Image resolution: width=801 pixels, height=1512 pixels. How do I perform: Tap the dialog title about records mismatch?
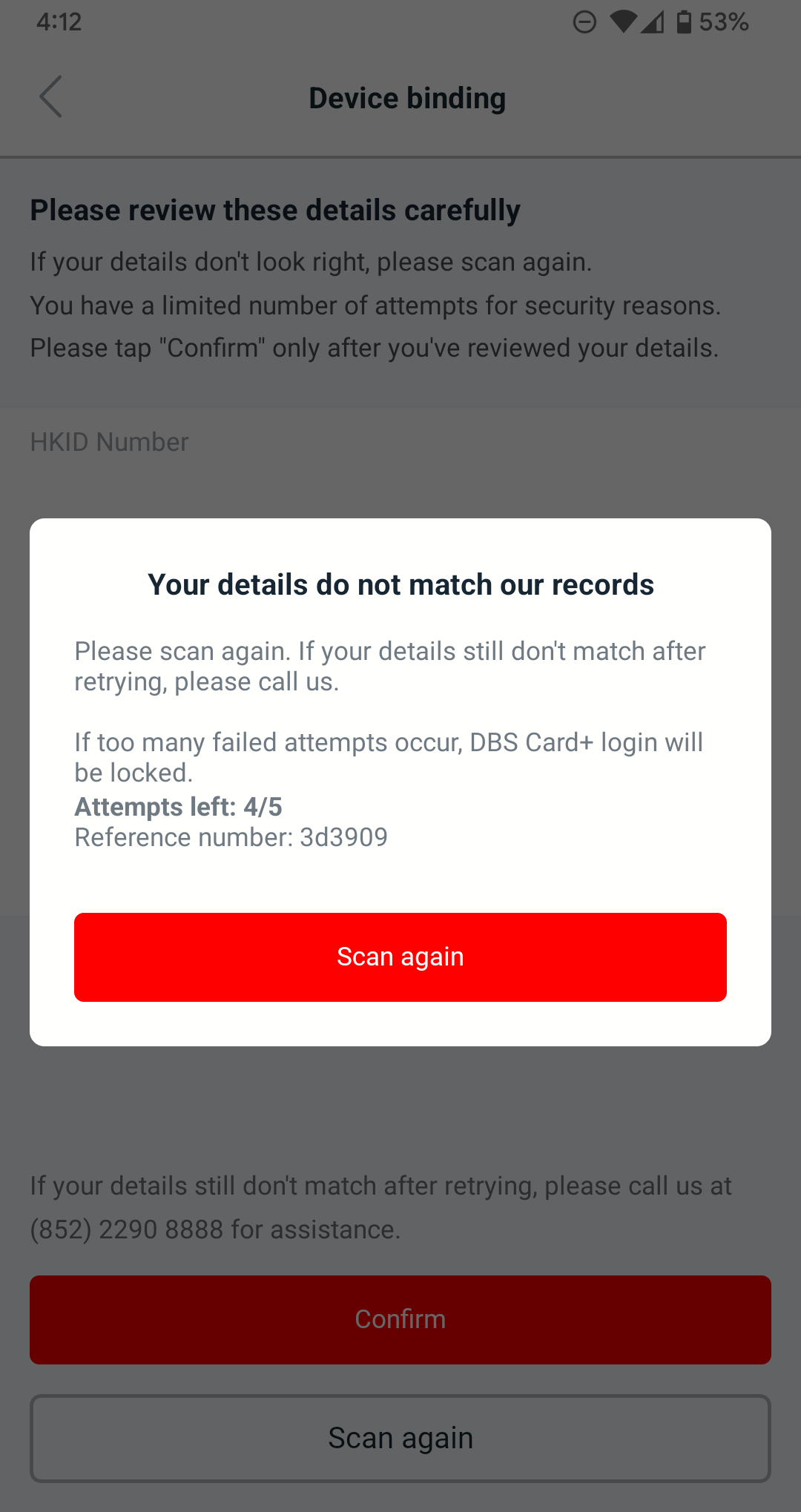click(x=400, y=584)
